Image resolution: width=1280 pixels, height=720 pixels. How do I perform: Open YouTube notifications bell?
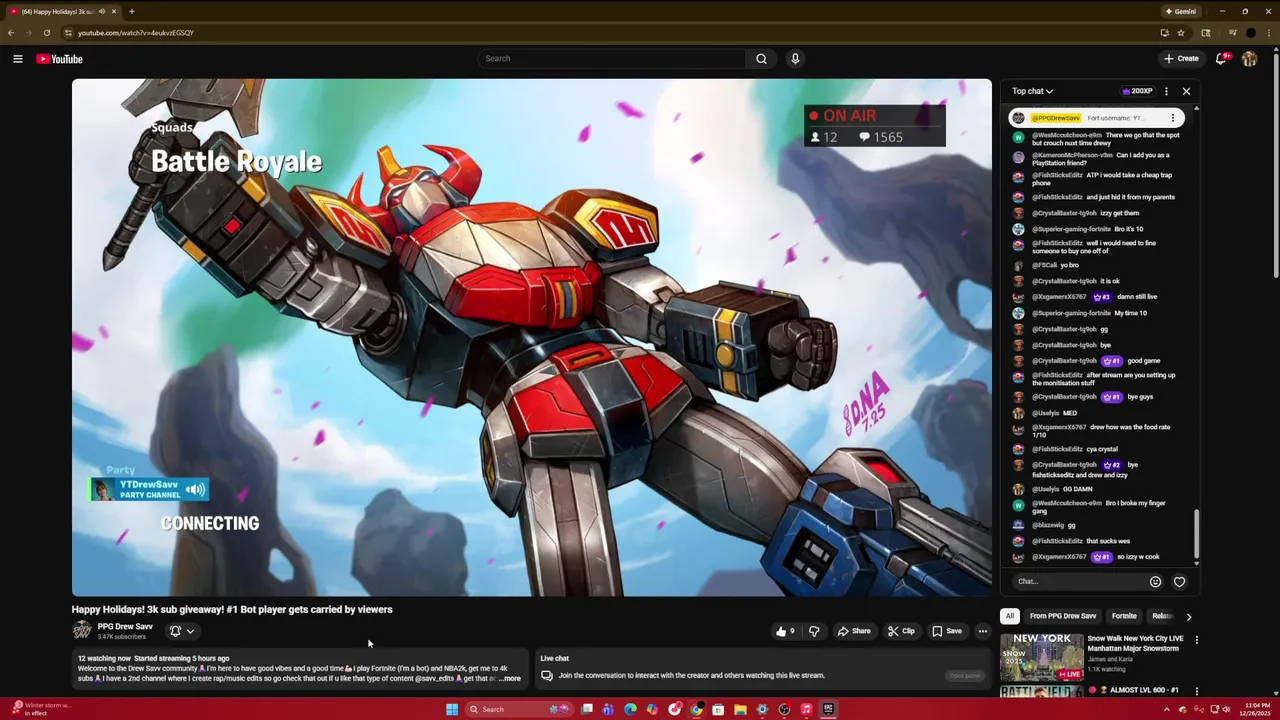[1221, 59]
